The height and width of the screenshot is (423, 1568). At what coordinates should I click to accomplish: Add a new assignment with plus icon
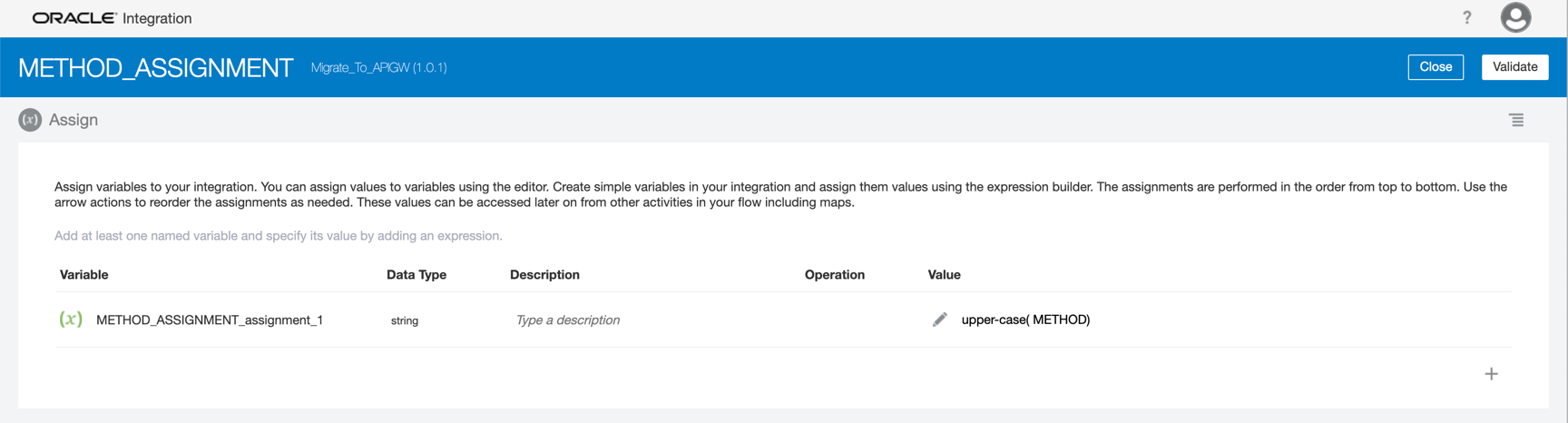1491,374
